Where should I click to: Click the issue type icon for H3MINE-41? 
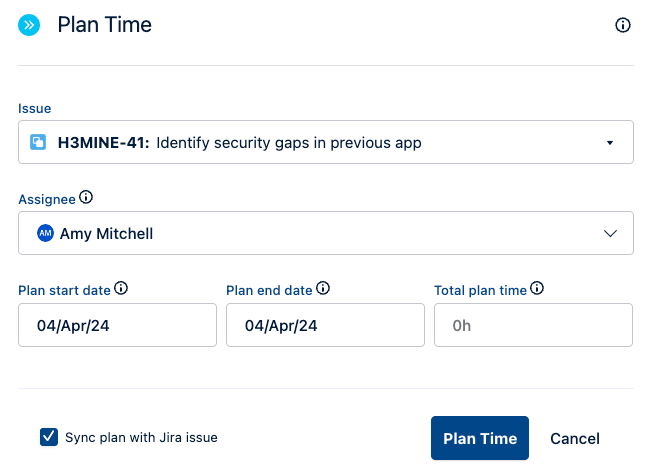pyautogui.click(x=38, y=142)
